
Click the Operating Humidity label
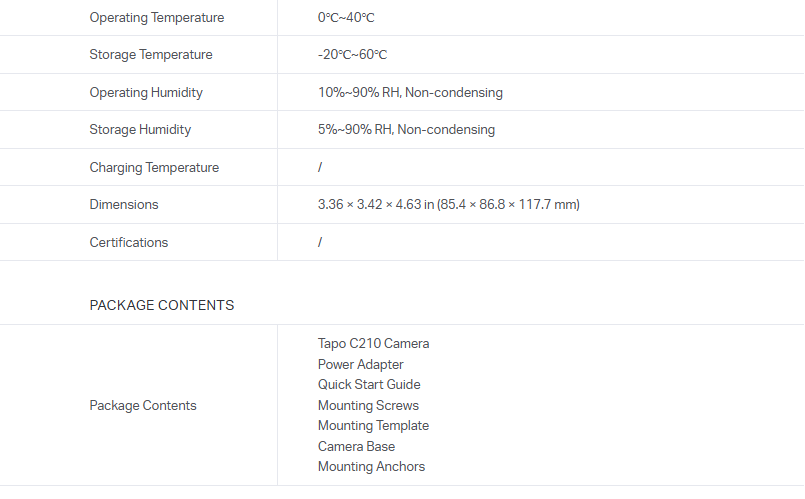146,93
